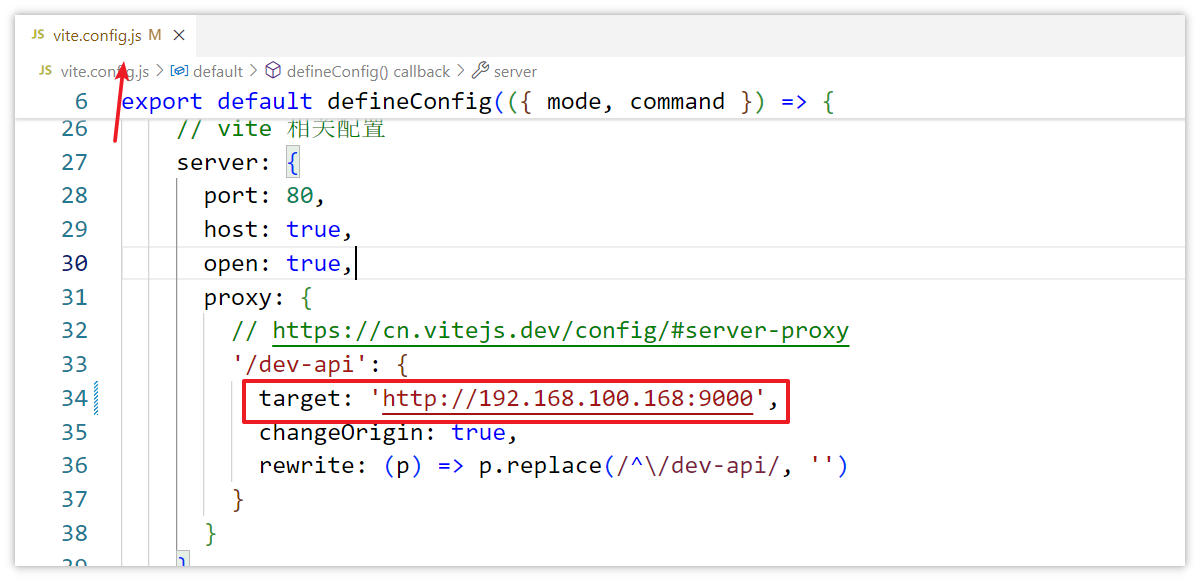Select line number 34 in the gutter

74,399
